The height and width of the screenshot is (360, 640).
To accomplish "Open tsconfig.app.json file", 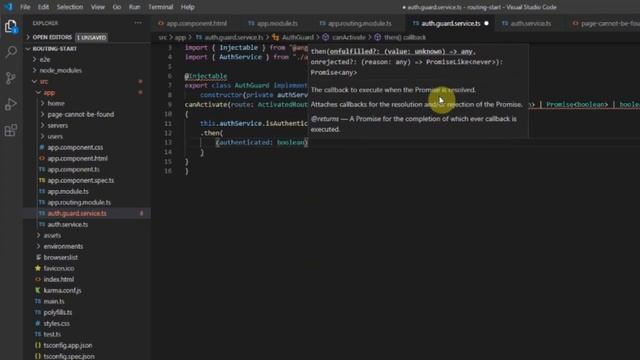I will [68, 345].
